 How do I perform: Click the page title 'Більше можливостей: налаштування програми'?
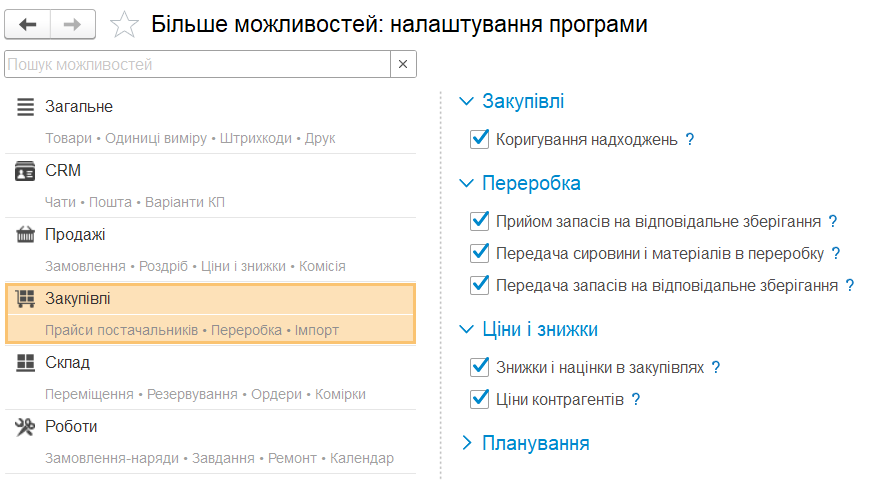pyautogui.click(x=399, y=24)
